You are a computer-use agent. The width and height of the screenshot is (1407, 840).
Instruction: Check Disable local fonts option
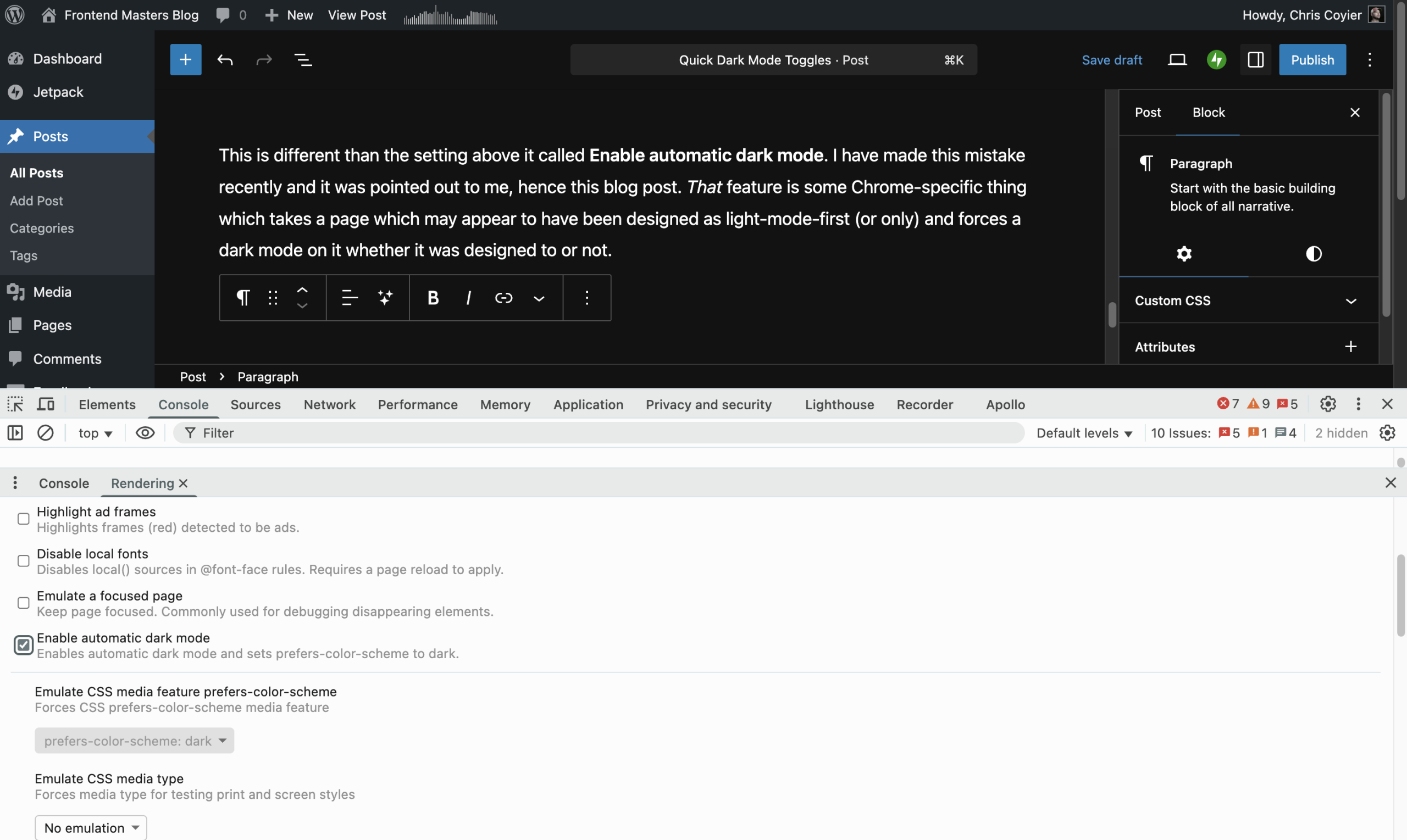[23, 561]
